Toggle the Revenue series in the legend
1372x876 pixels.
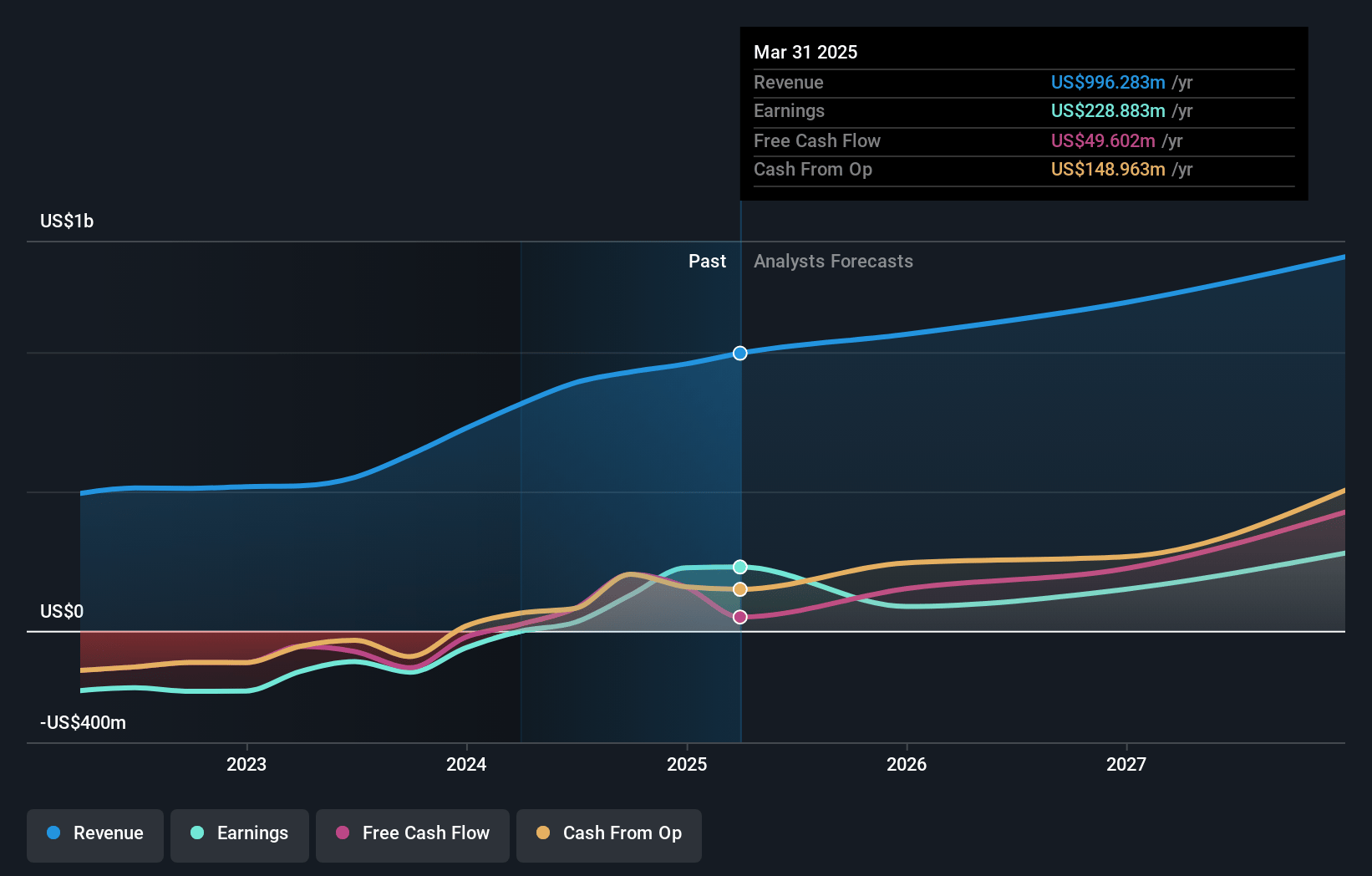tap(95, 835)
